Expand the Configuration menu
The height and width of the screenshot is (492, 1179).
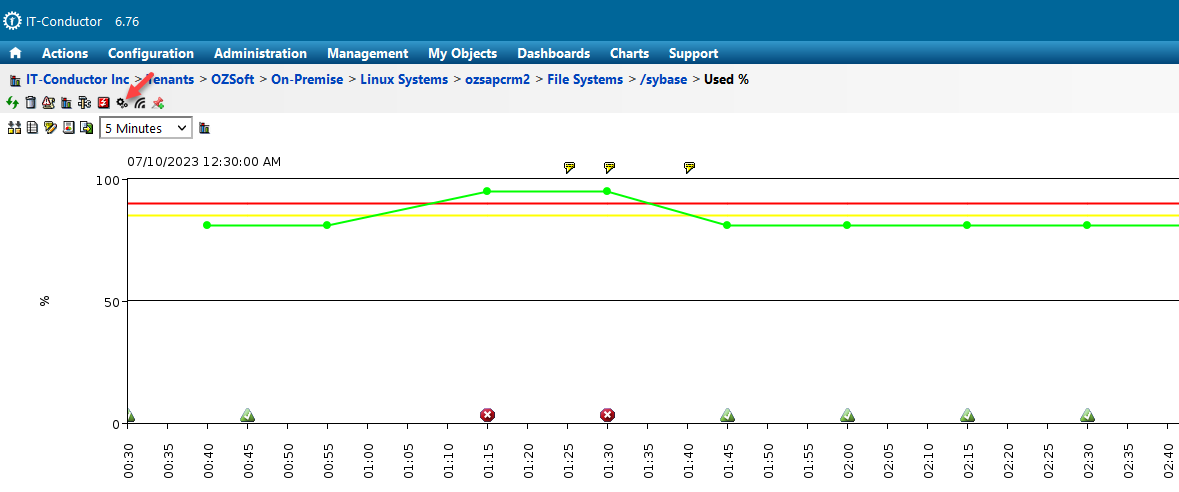click(151, 54)
